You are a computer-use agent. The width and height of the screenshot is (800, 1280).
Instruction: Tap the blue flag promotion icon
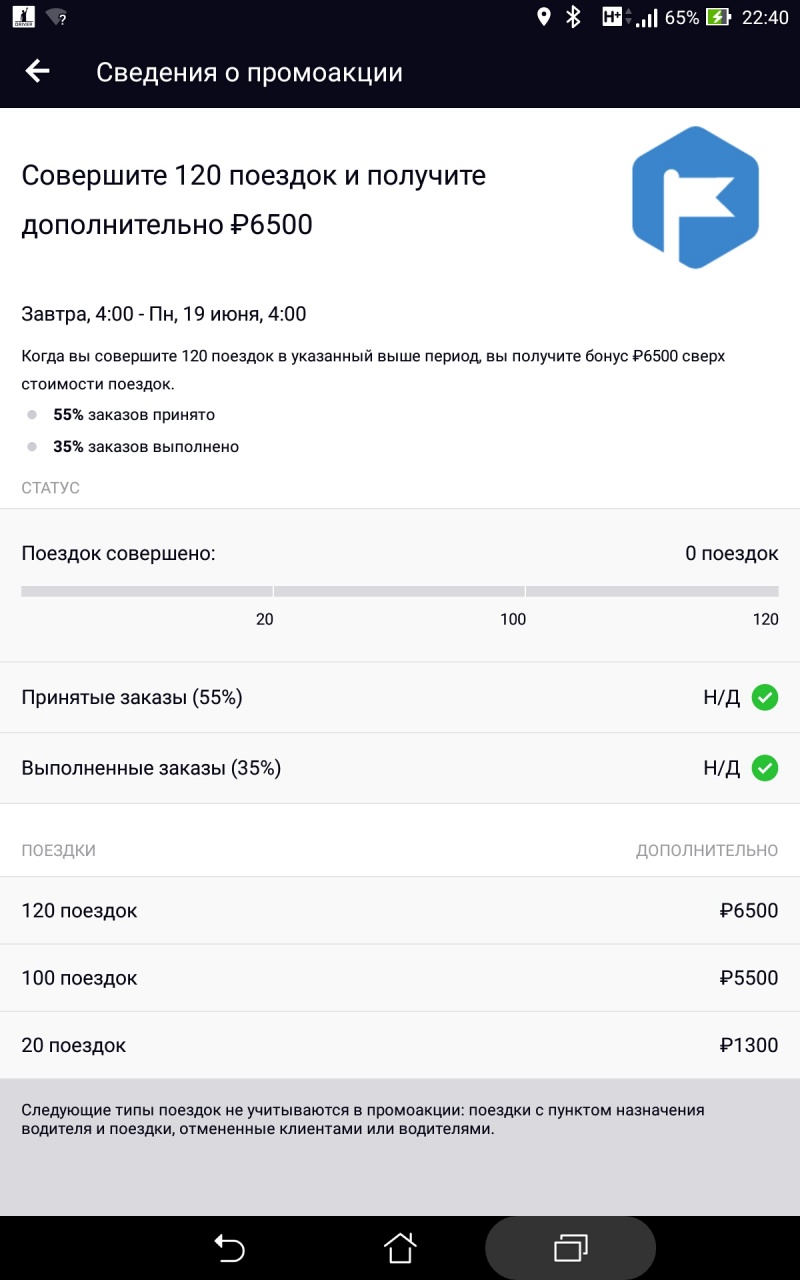[x=696, y=197]
